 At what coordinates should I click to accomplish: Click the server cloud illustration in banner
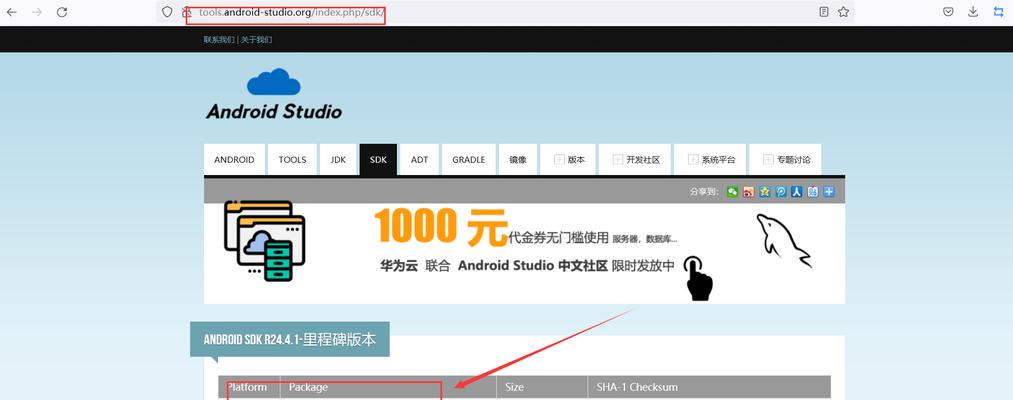click(x=264, y=240)
